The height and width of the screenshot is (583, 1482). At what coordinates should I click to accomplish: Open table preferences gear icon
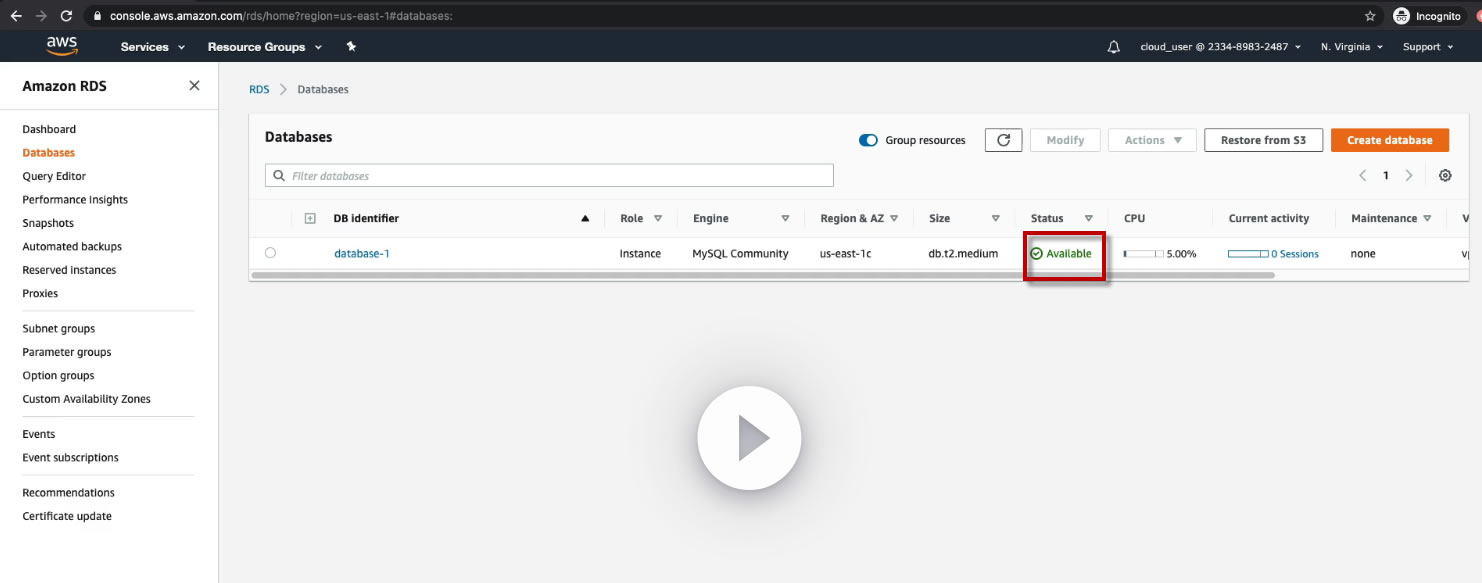coord(1445,175)
